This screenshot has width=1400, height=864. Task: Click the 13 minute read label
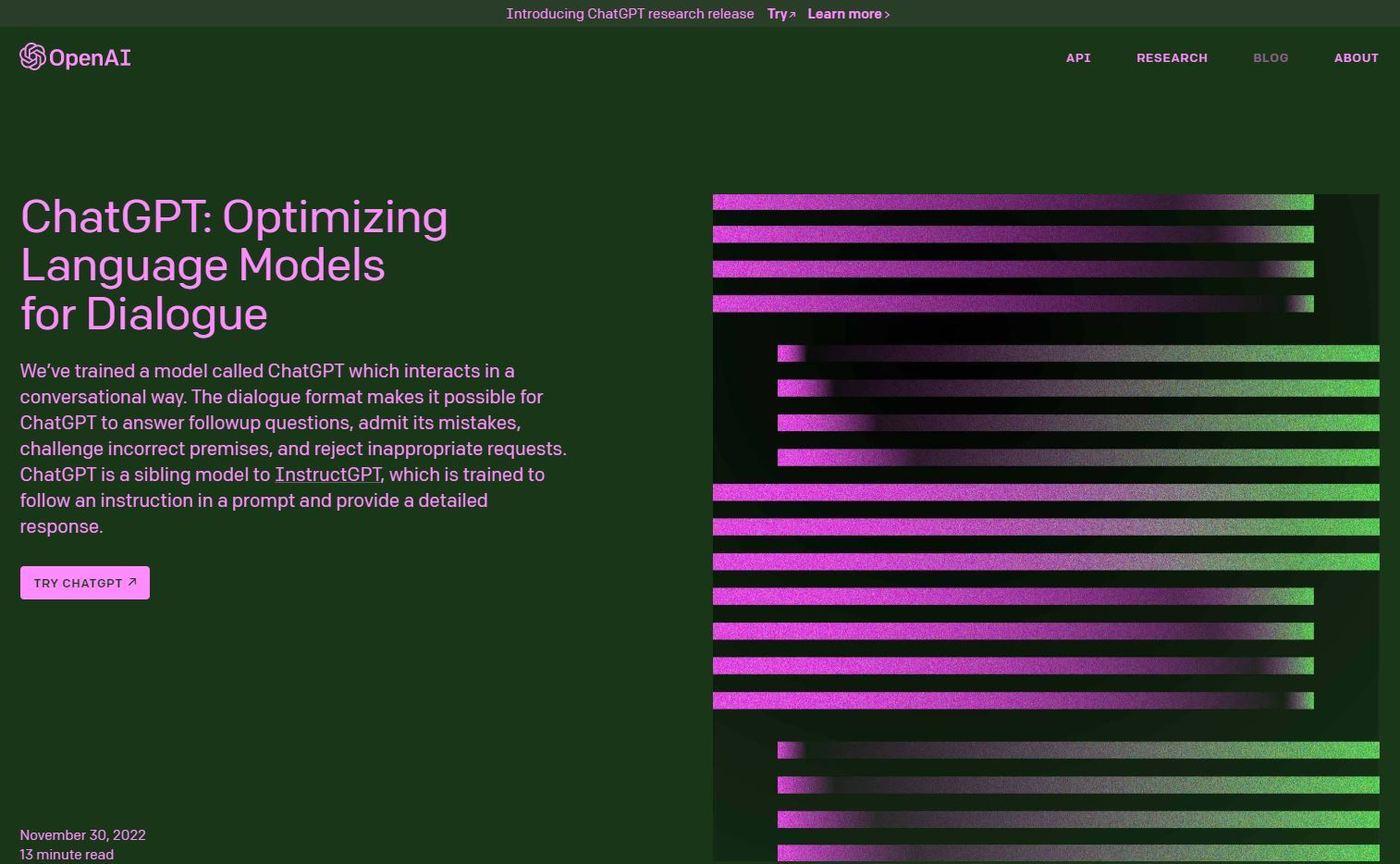pyautogui.click(x=67, y=855)
